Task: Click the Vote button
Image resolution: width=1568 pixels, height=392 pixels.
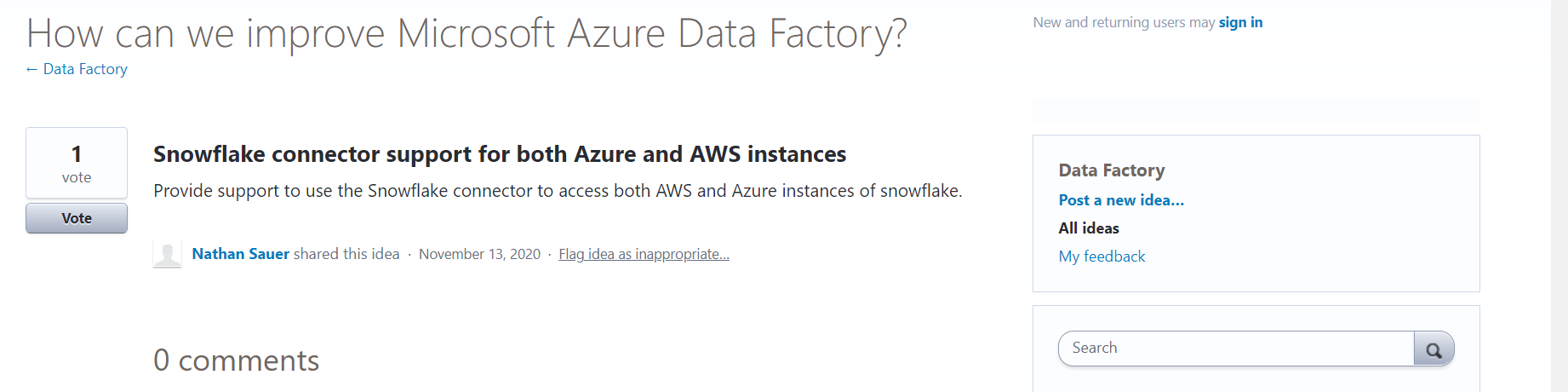Action: click(x=77, y=218)
